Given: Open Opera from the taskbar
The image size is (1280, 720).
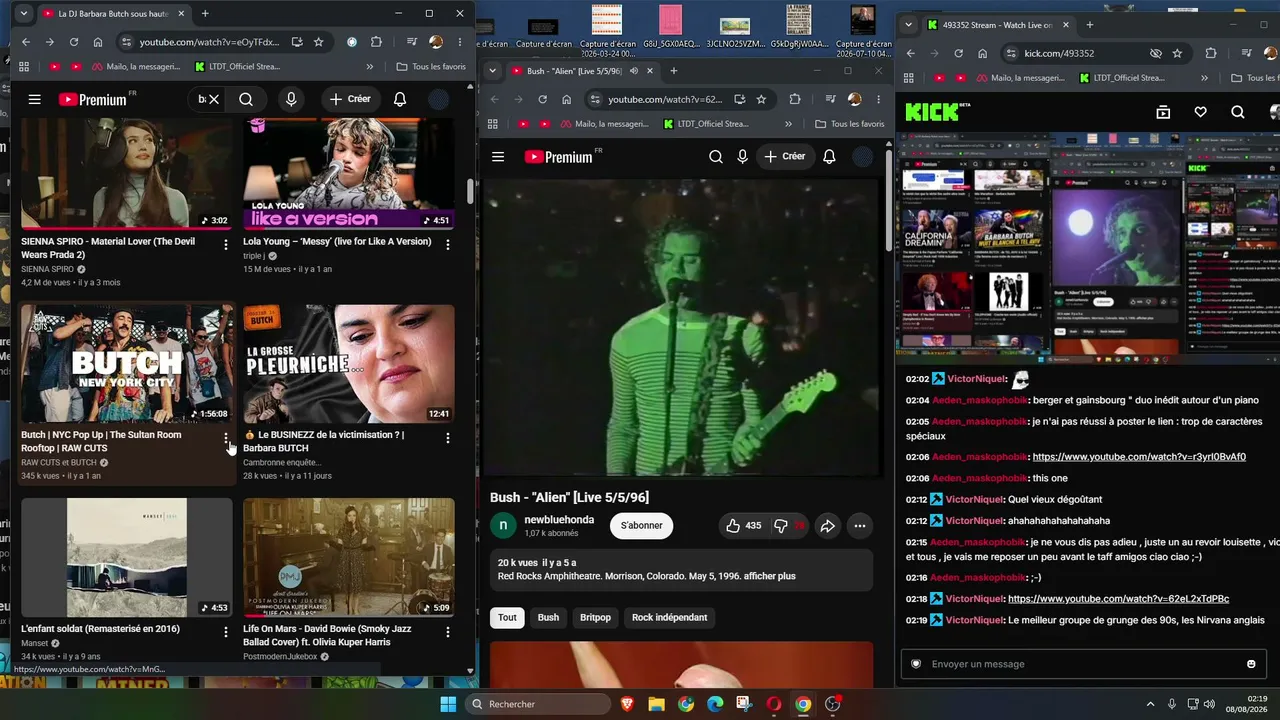Looking at the screenshot, I should click(x=773, y=704).
